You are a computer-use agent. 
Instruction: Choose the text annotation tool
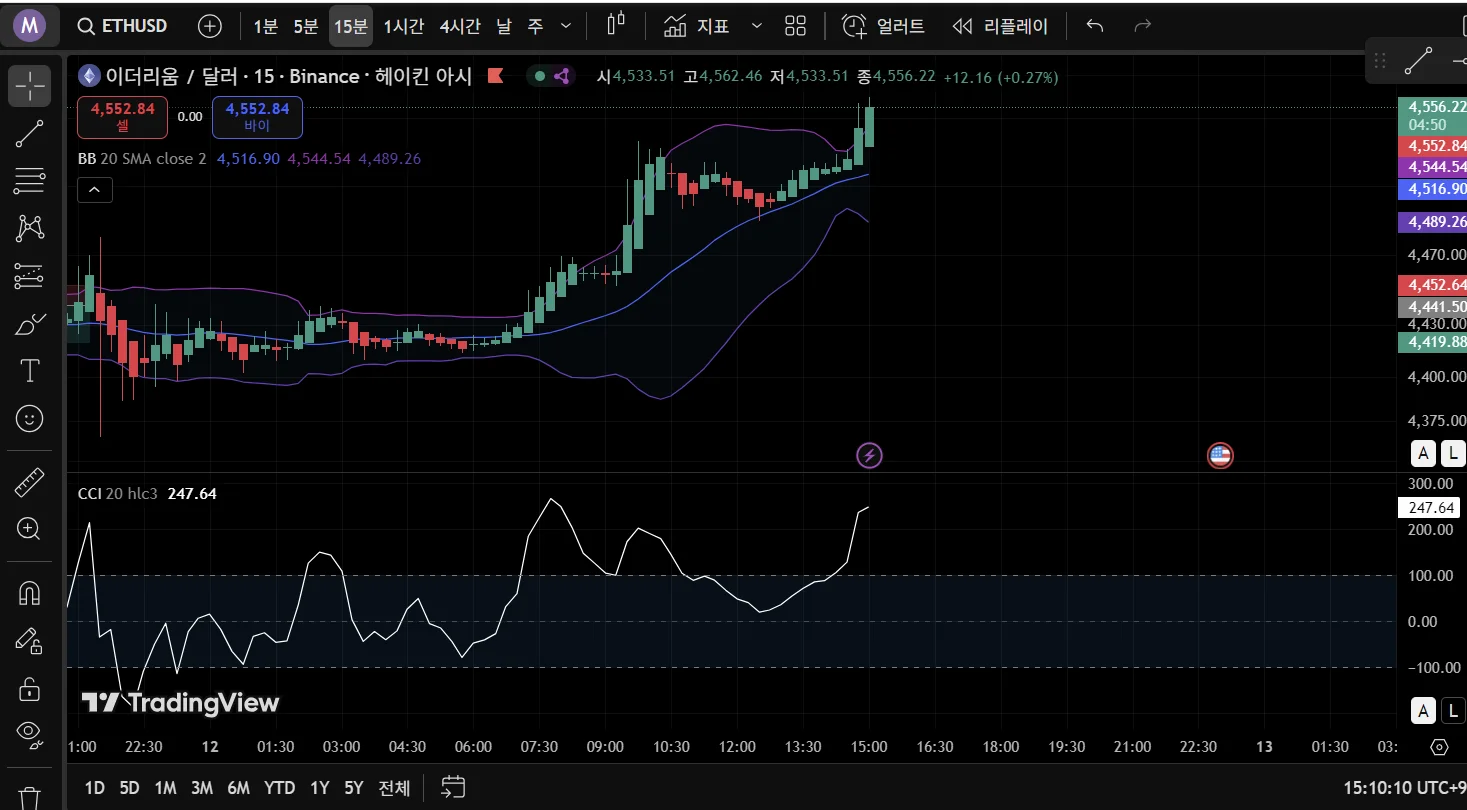pos(30,371)
